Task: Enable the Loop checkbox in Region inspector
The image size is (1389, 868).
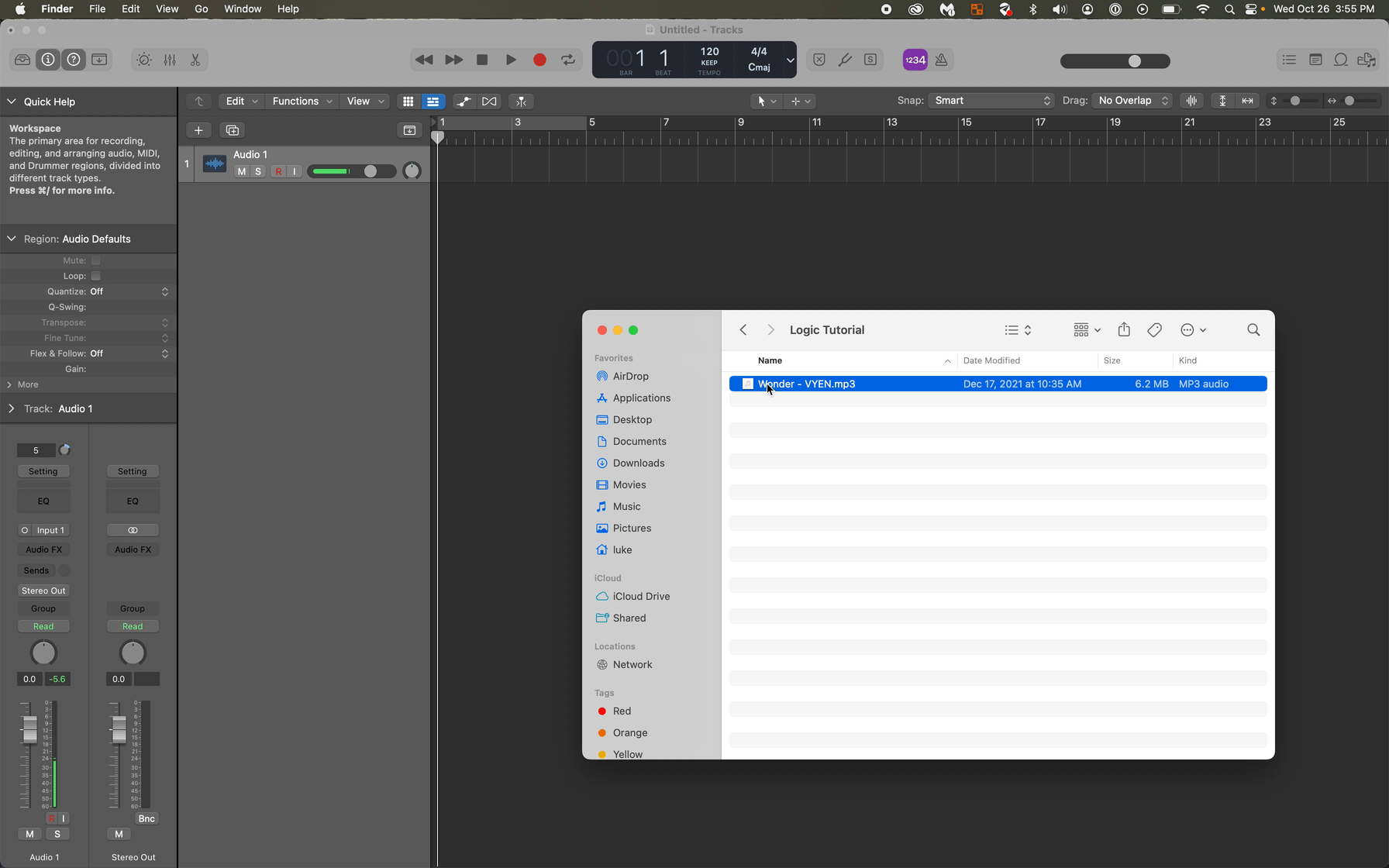Action: [96, 276]
